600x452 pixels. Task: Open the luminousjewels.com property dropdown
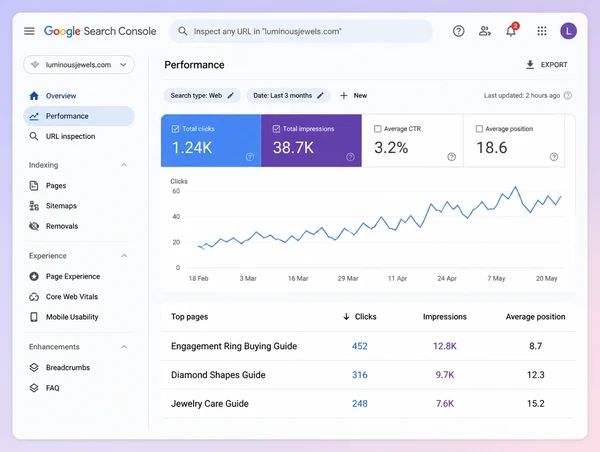[79, 65]
